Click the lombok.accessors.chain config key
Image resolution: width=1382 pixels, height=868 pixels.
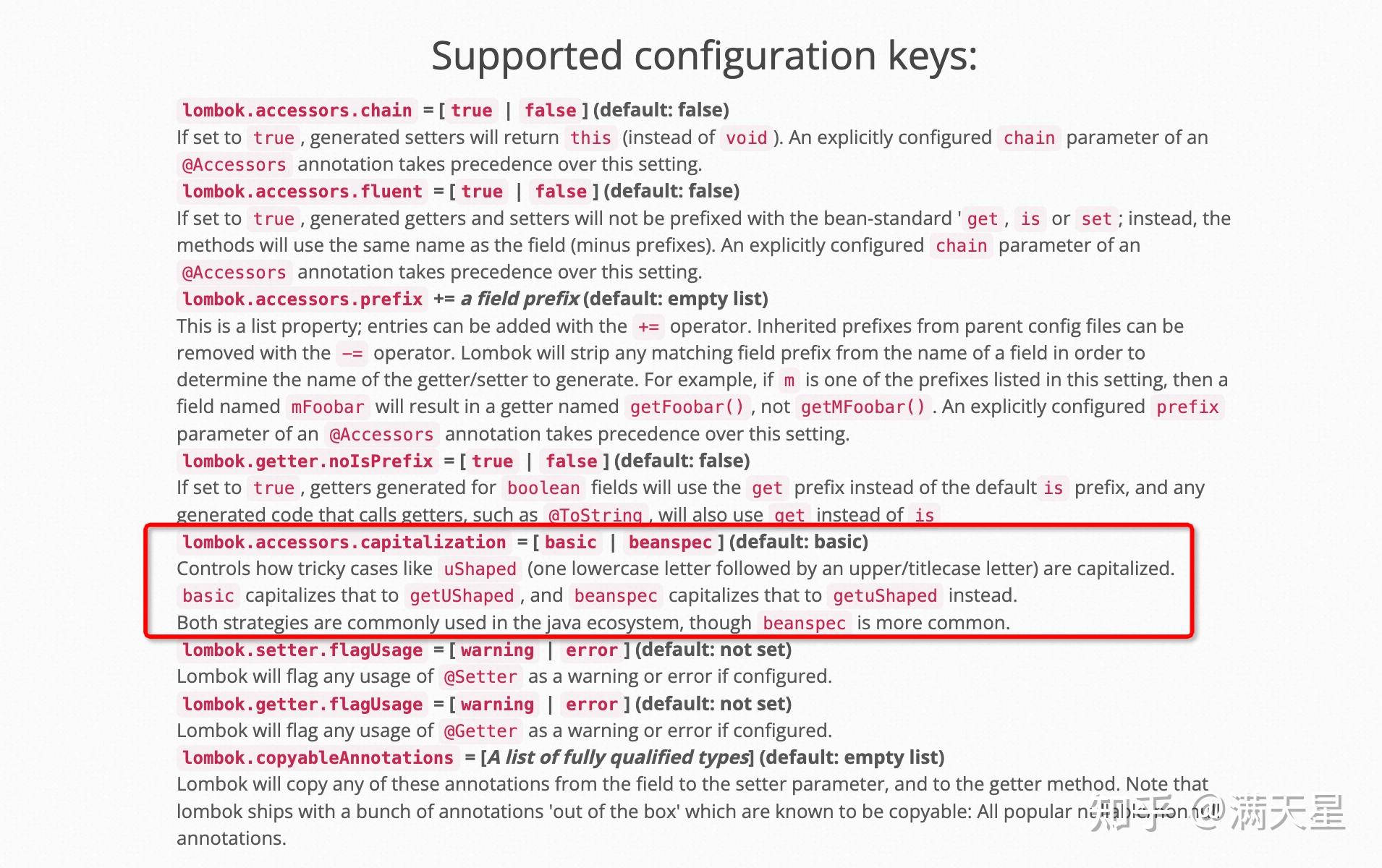click(x=297, y=110)
